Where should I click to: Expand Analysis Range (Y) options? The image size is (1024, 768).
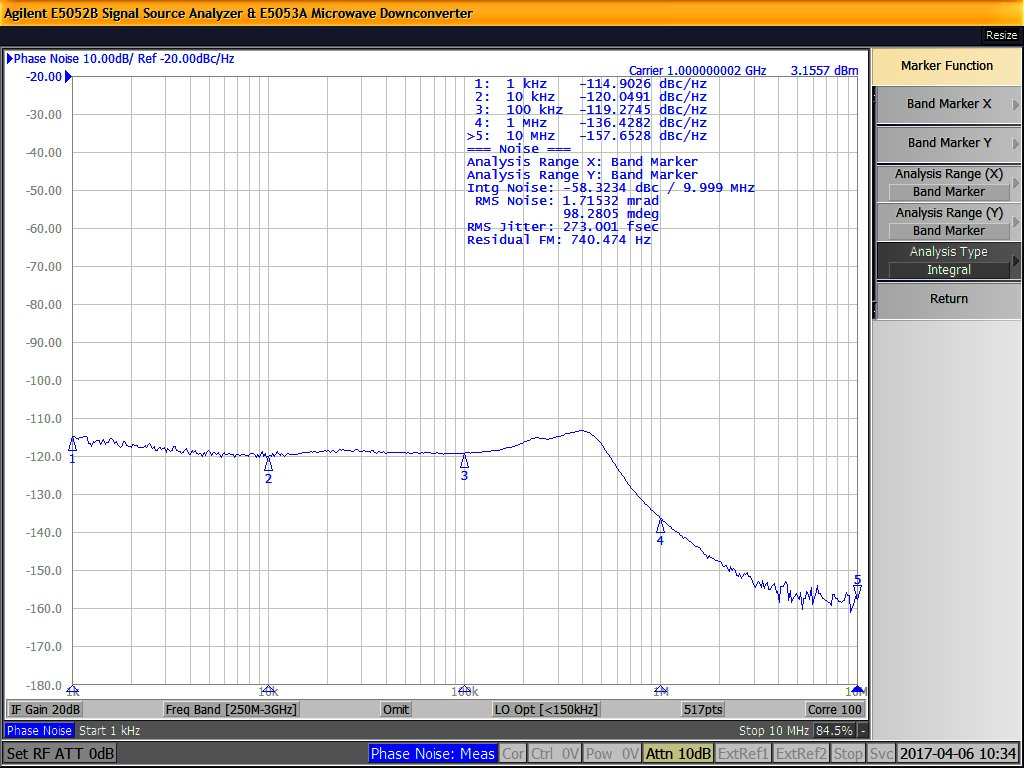pyautogui.click(x=948, y=221)
